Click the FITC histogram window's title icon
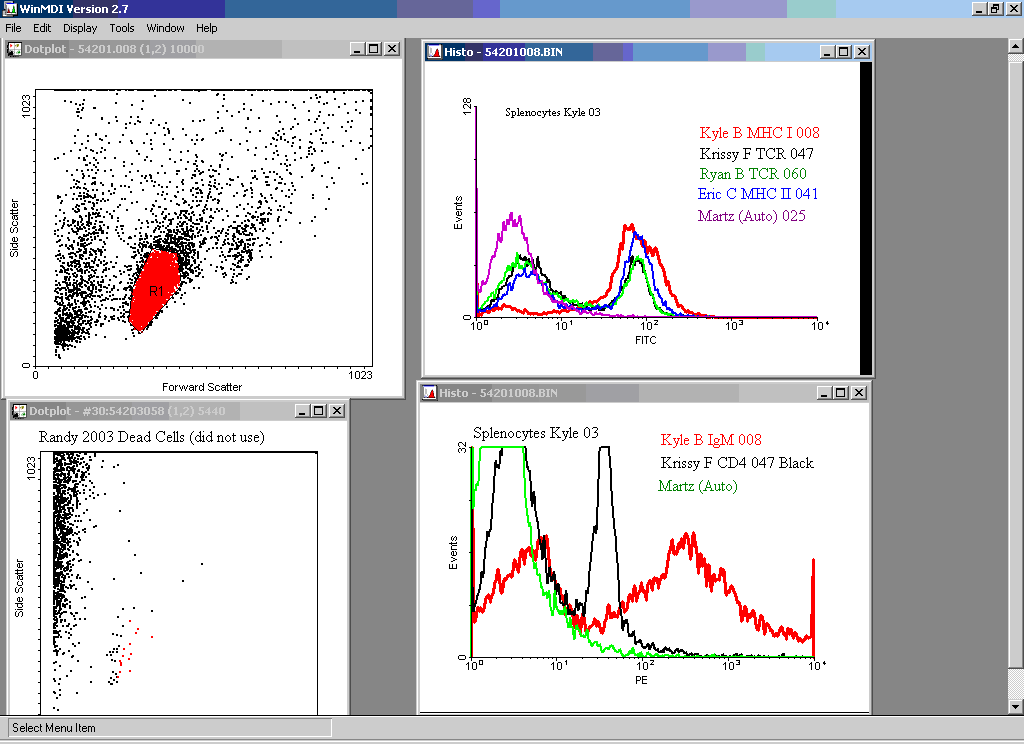 434,52
